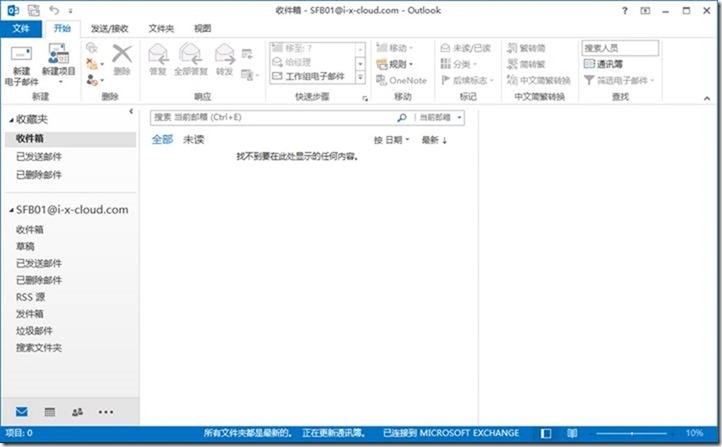Click 未读/已读 mark read button

coord(465,48)
